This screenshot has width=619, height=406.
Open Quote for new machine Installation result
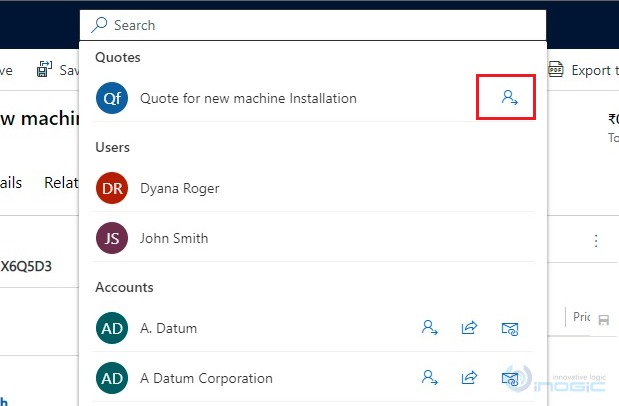pos(248,98)
